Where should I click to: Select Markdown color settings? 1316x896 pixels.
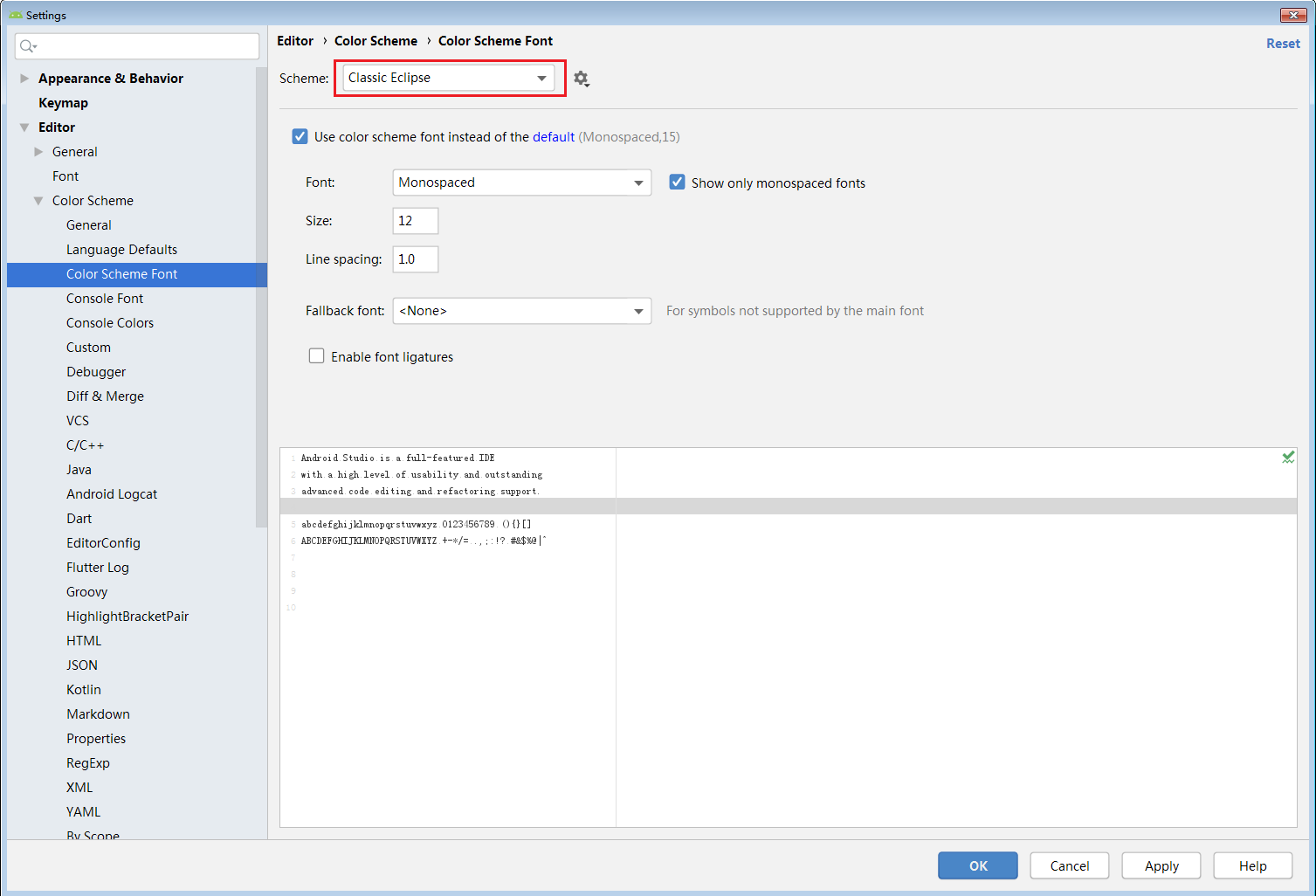click(x=98, y=714)
